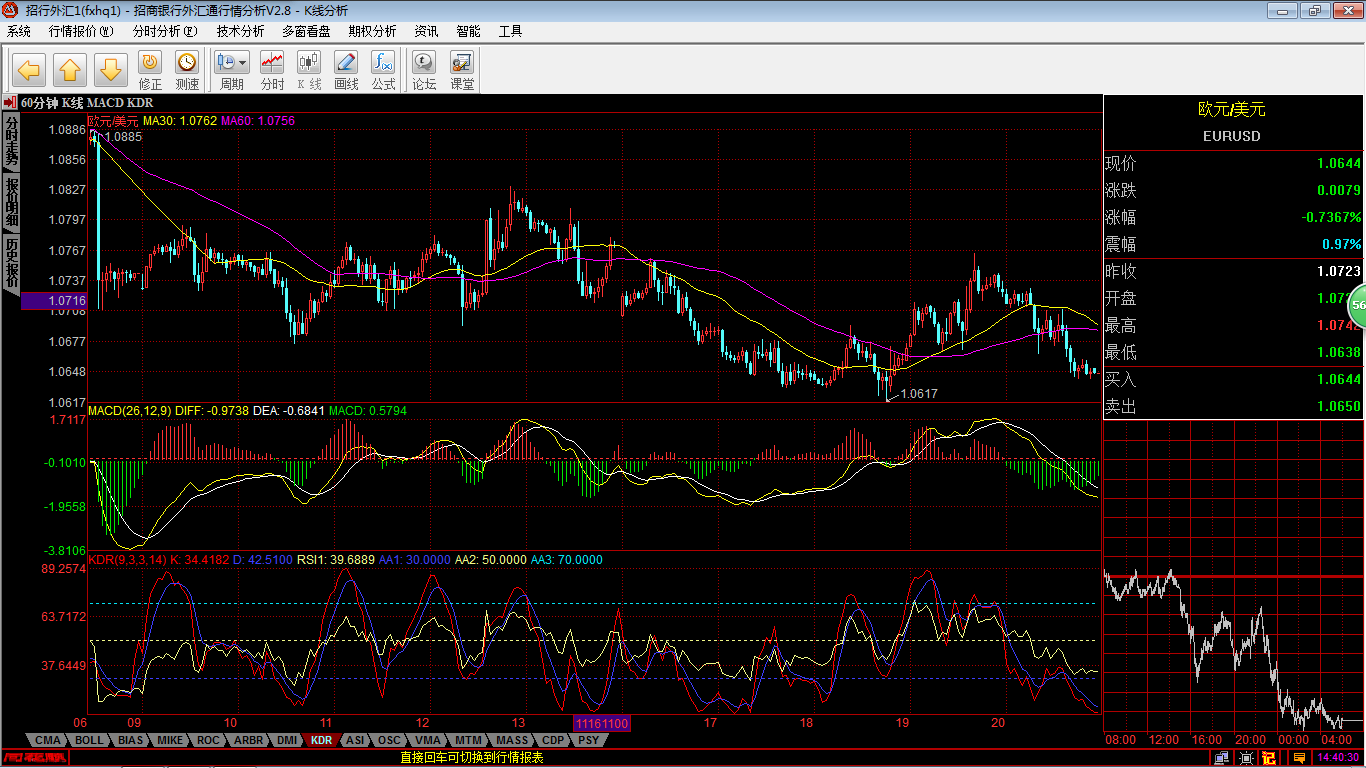Click the 11161100 date marker on timeline
1366x768 pixels.
pyautogui.click(x=601, y=723)
